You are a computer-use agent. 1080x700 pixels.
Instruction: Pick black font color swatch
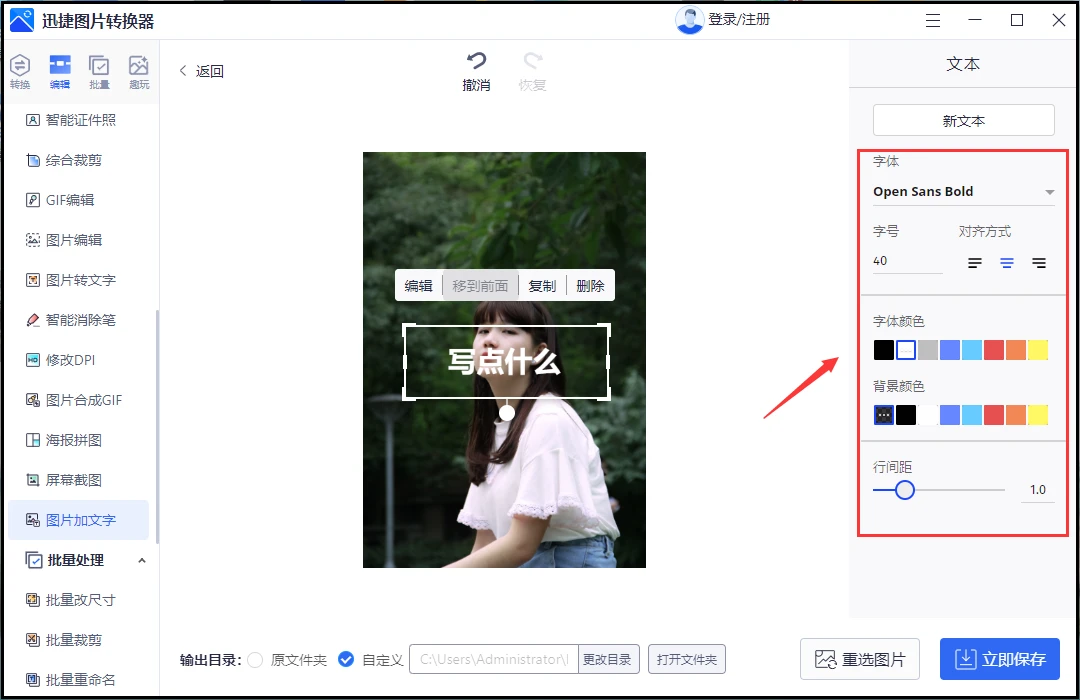coord(884,350)
